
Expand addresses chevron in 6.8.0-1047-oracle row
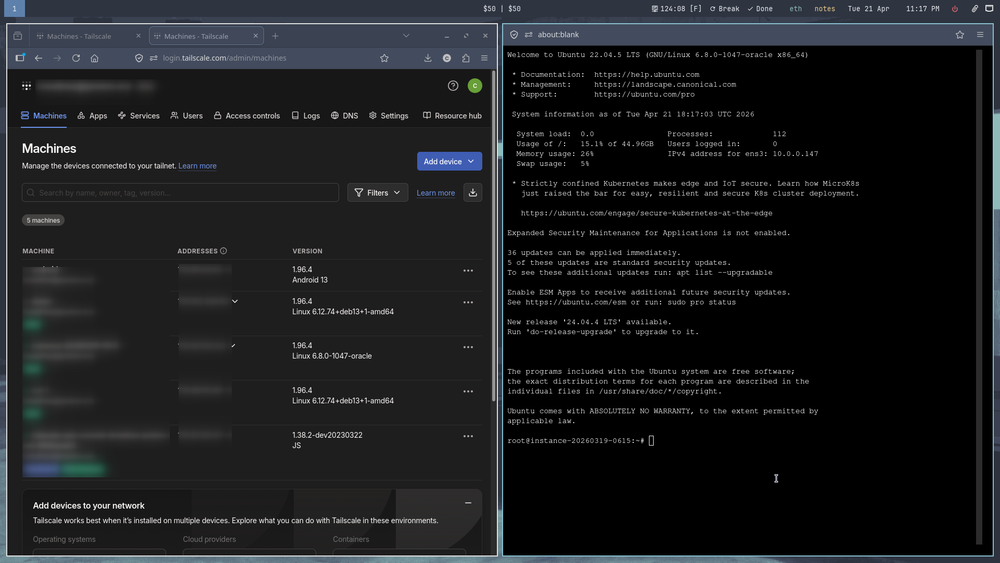click(x=234, y=346)
